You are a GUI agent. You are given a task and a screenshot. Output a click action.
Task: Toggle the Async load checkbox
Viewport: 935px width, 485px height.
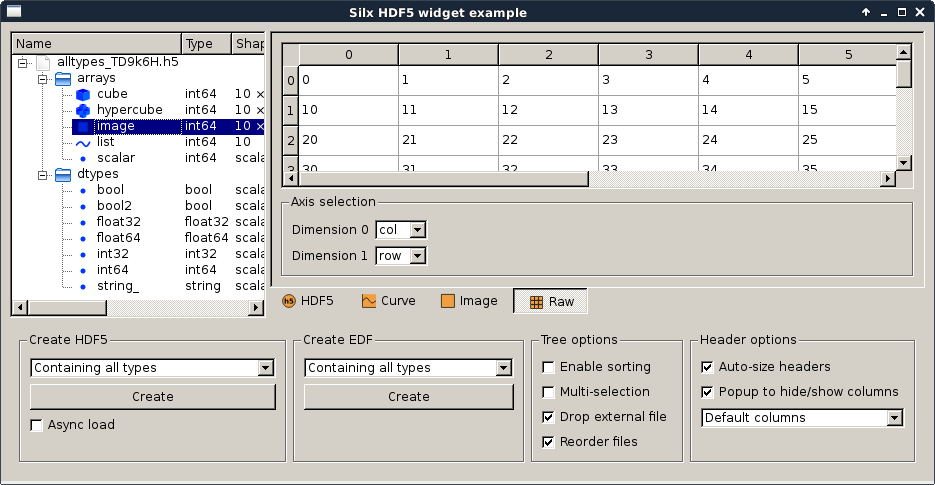click(38, 425)
